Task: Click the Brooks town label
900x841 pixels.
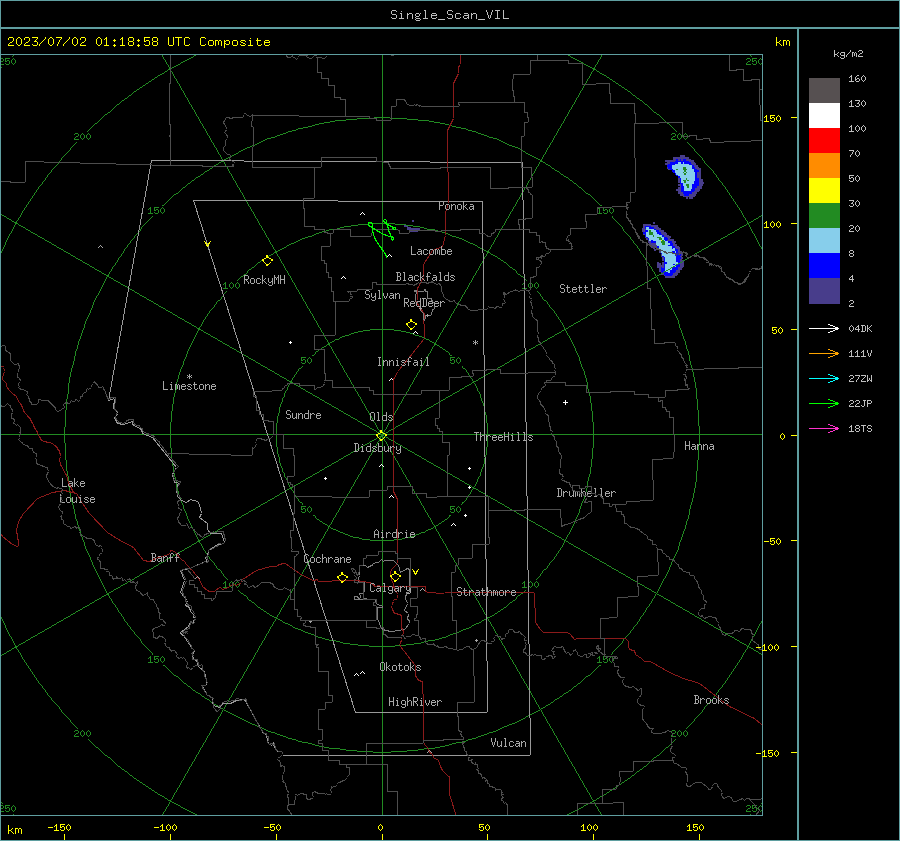Action: [x=711, y=700]
